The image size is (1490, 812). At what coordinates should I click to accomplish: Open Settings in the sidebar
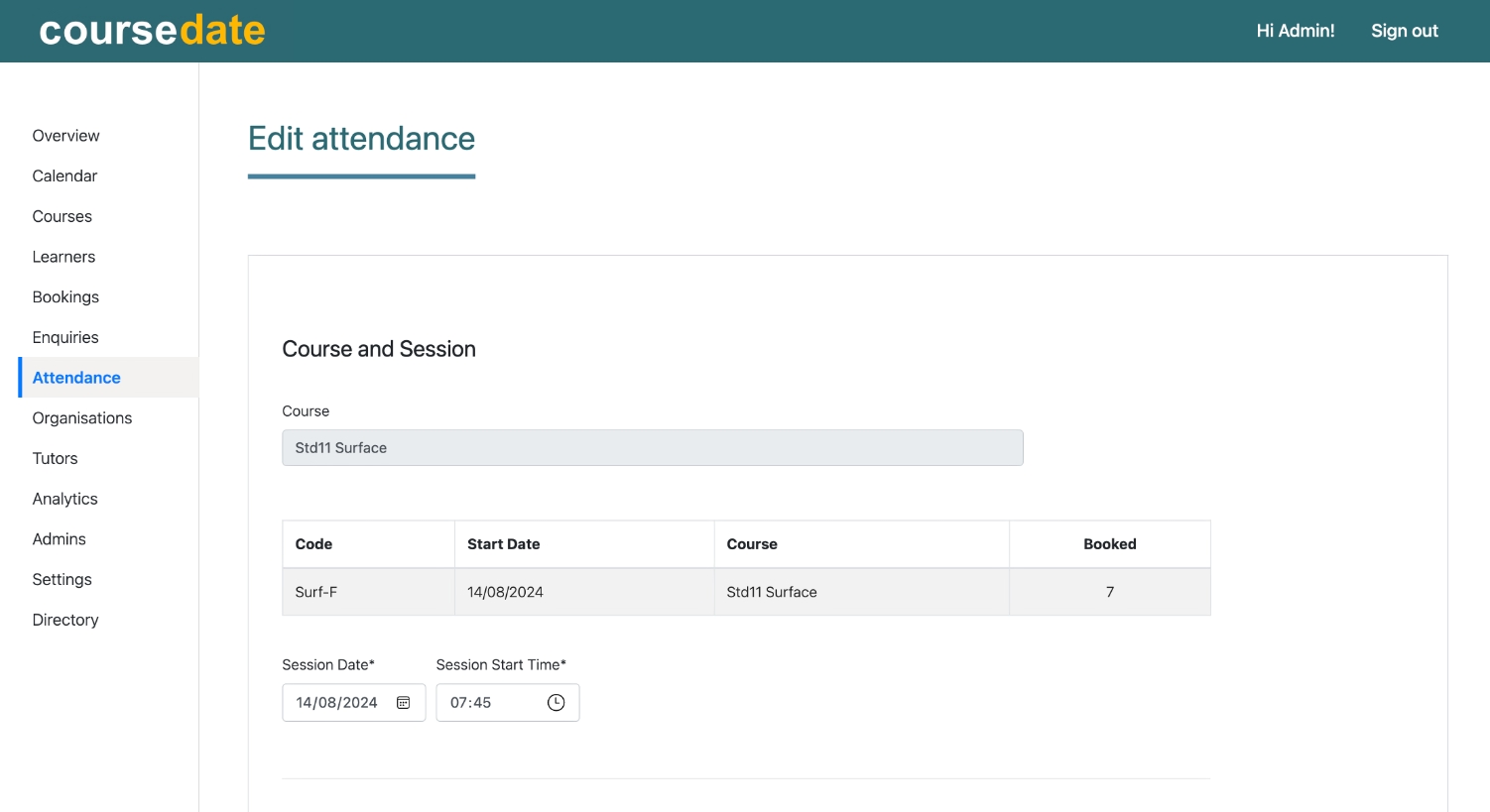coord(62,580)
